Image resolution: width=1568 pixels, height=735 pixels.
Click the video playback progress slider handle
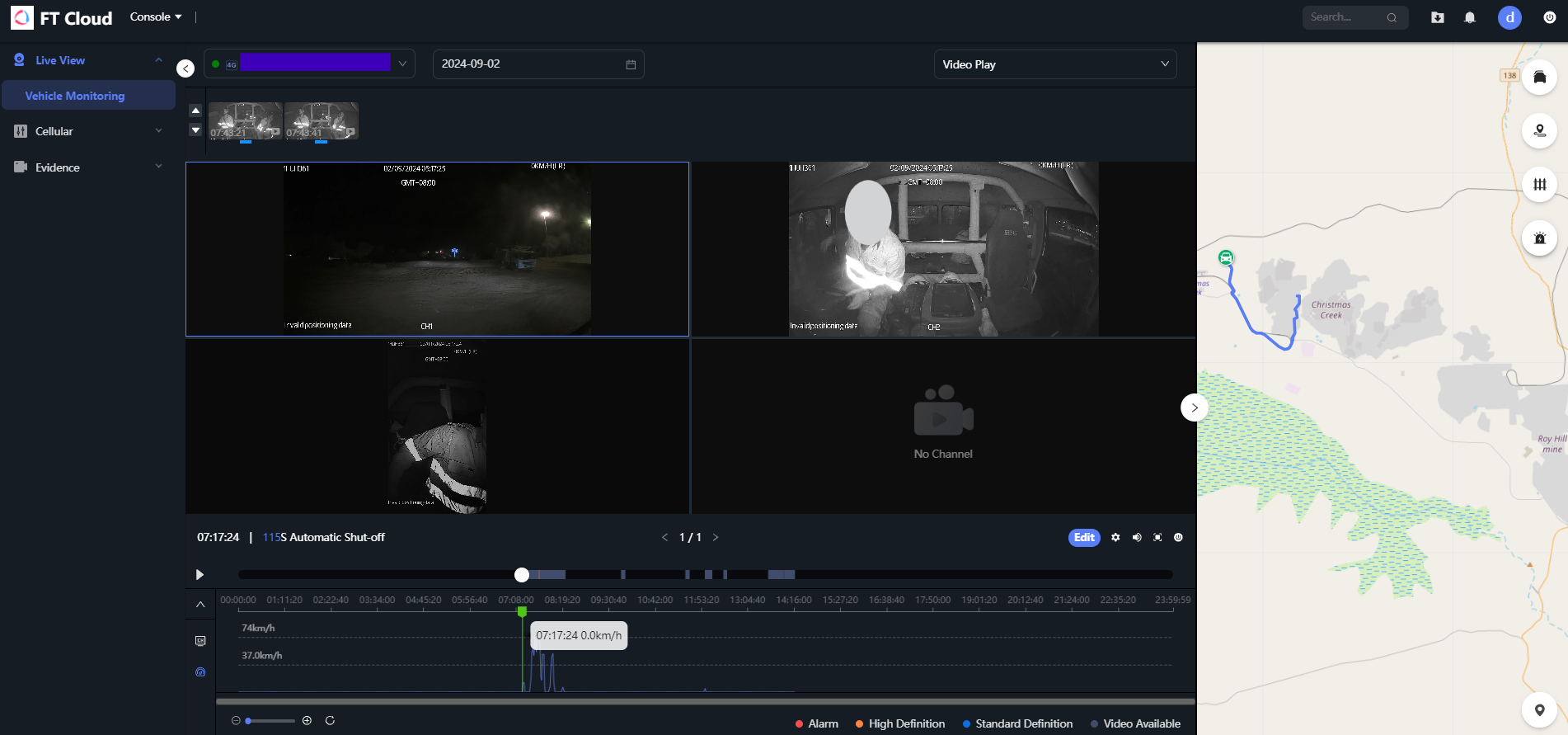coord(522,574)
